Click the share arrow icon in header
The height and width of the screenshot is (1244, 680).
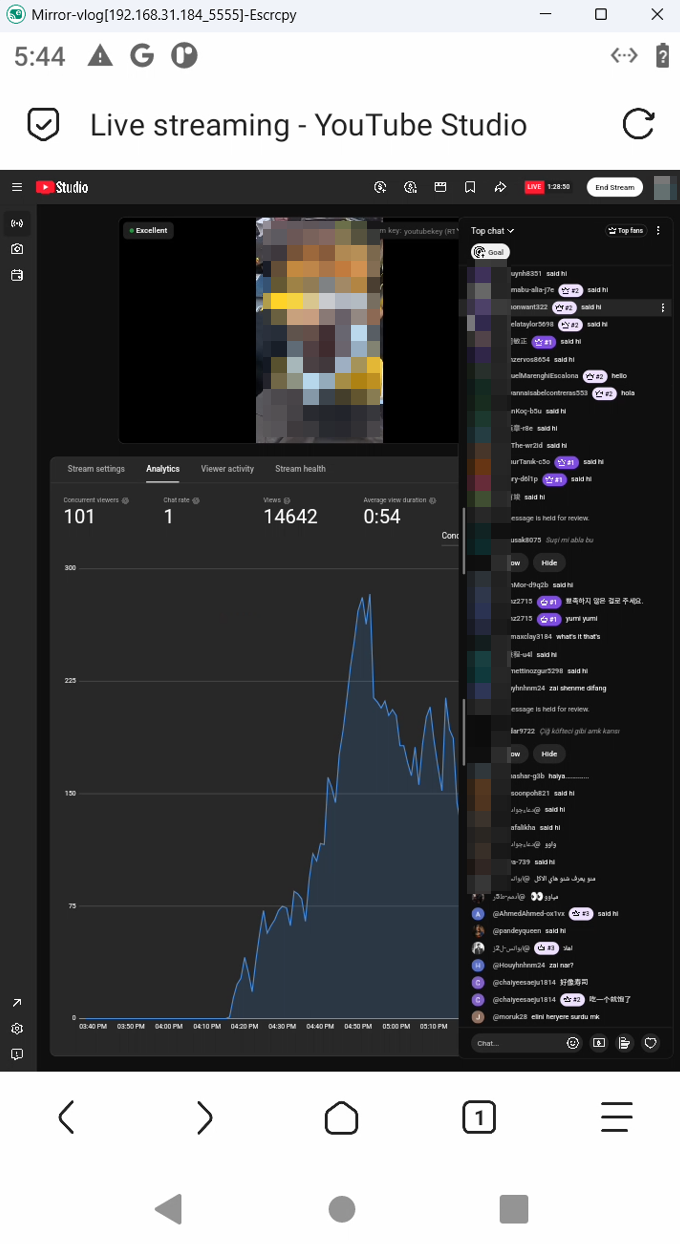500,187
